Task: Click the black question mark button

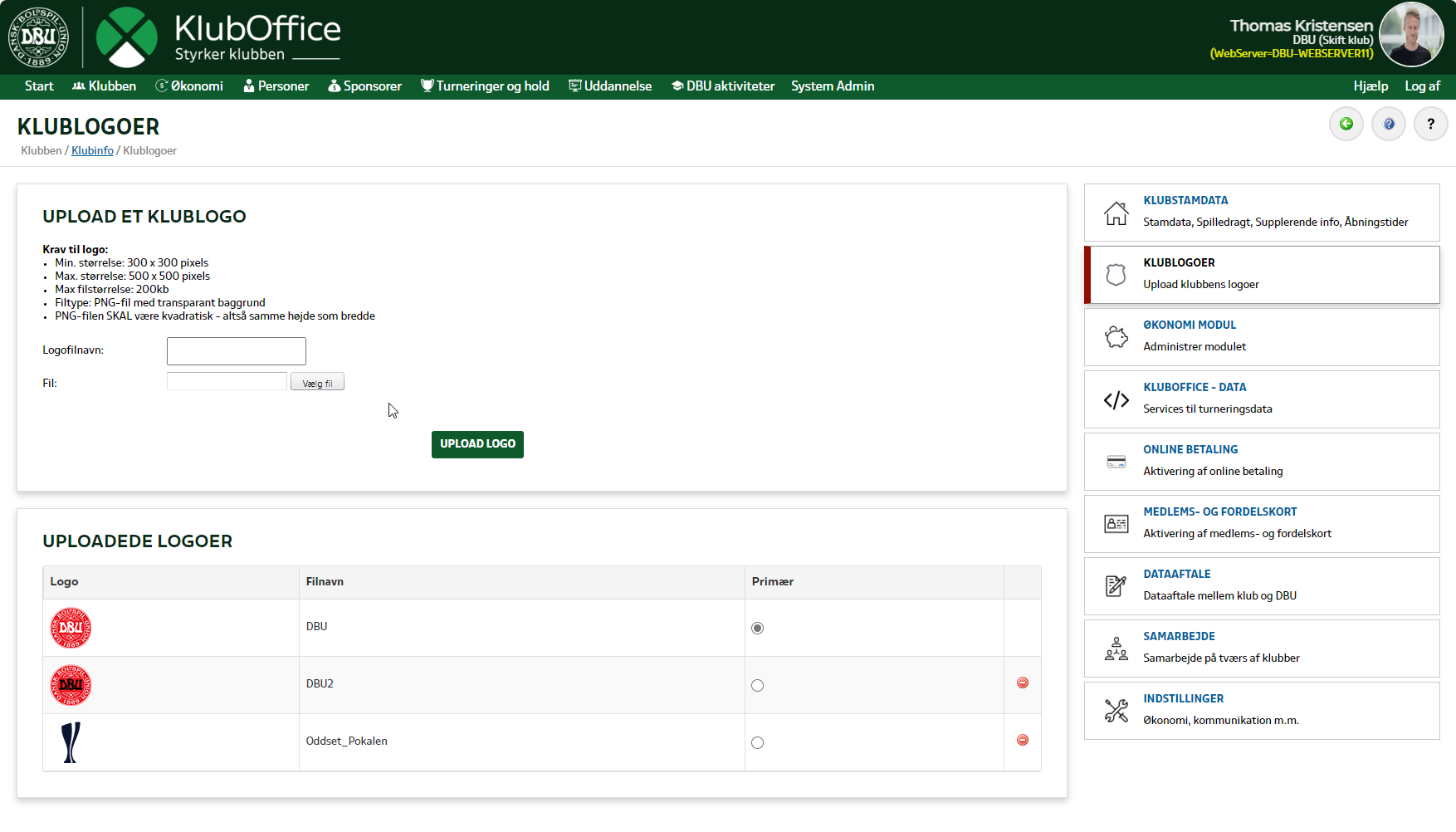Action: tap(1430, 124)
